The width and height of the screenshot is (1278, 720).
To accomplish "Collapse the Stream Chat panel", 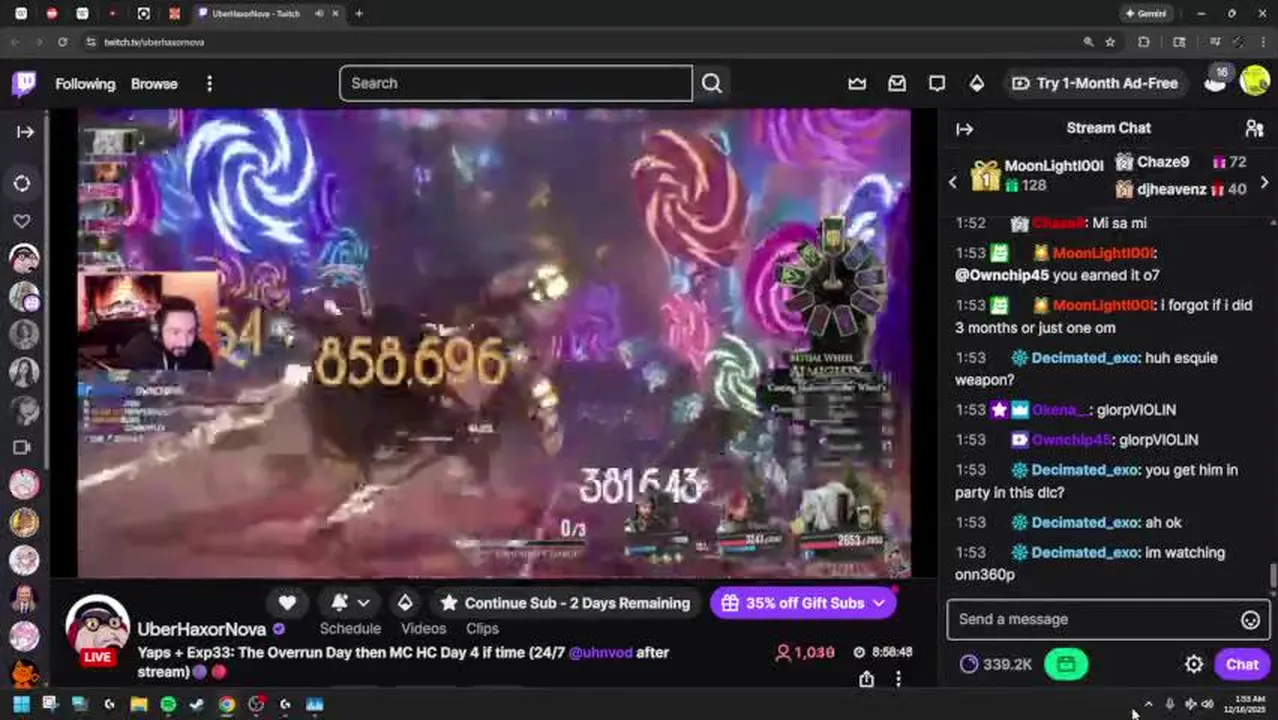I will click(x=964, y=129).
